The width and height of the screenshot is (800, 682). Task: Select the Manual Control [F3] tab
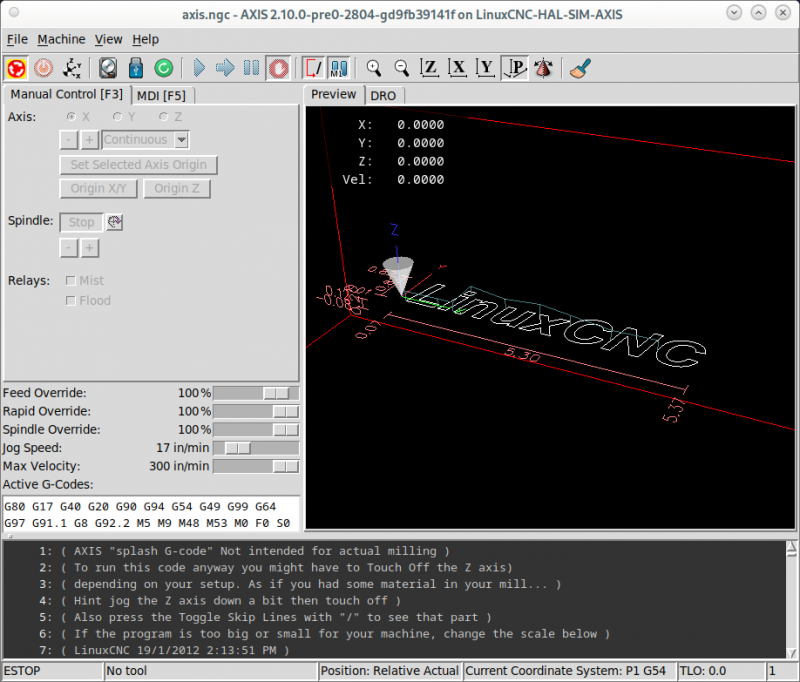67,94
